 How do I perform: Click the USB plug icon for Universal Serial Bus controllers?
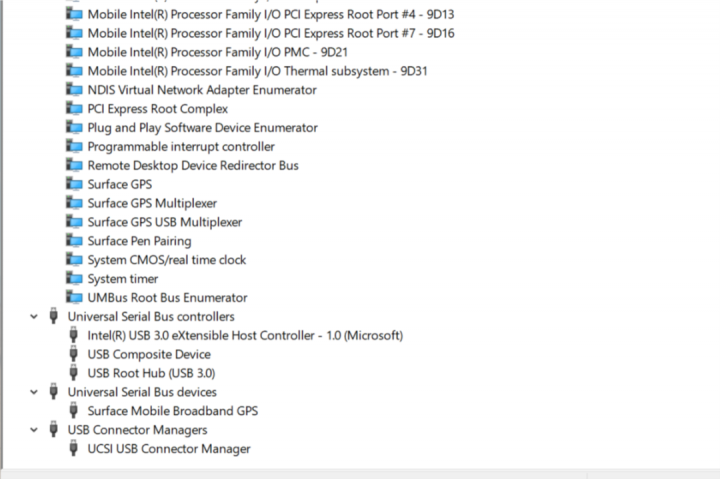click(54, 316)
